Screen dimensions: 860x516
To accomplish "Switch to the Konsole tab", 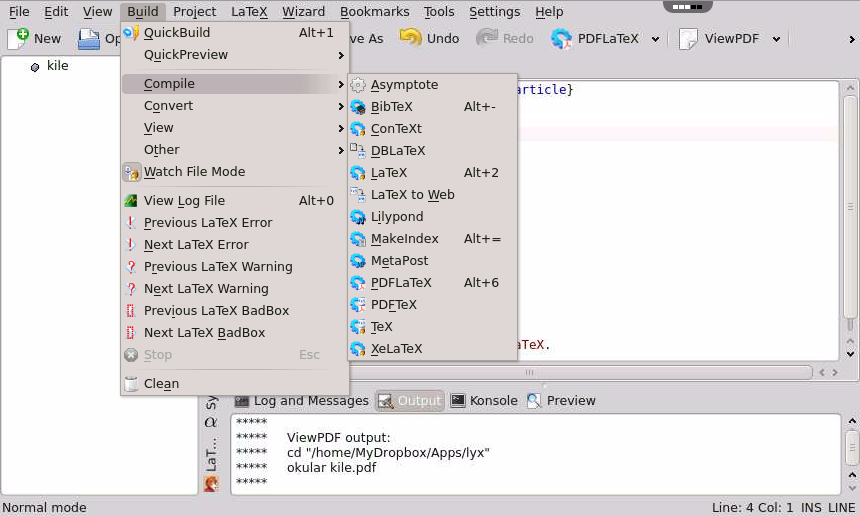I will [x=484, y=401].
